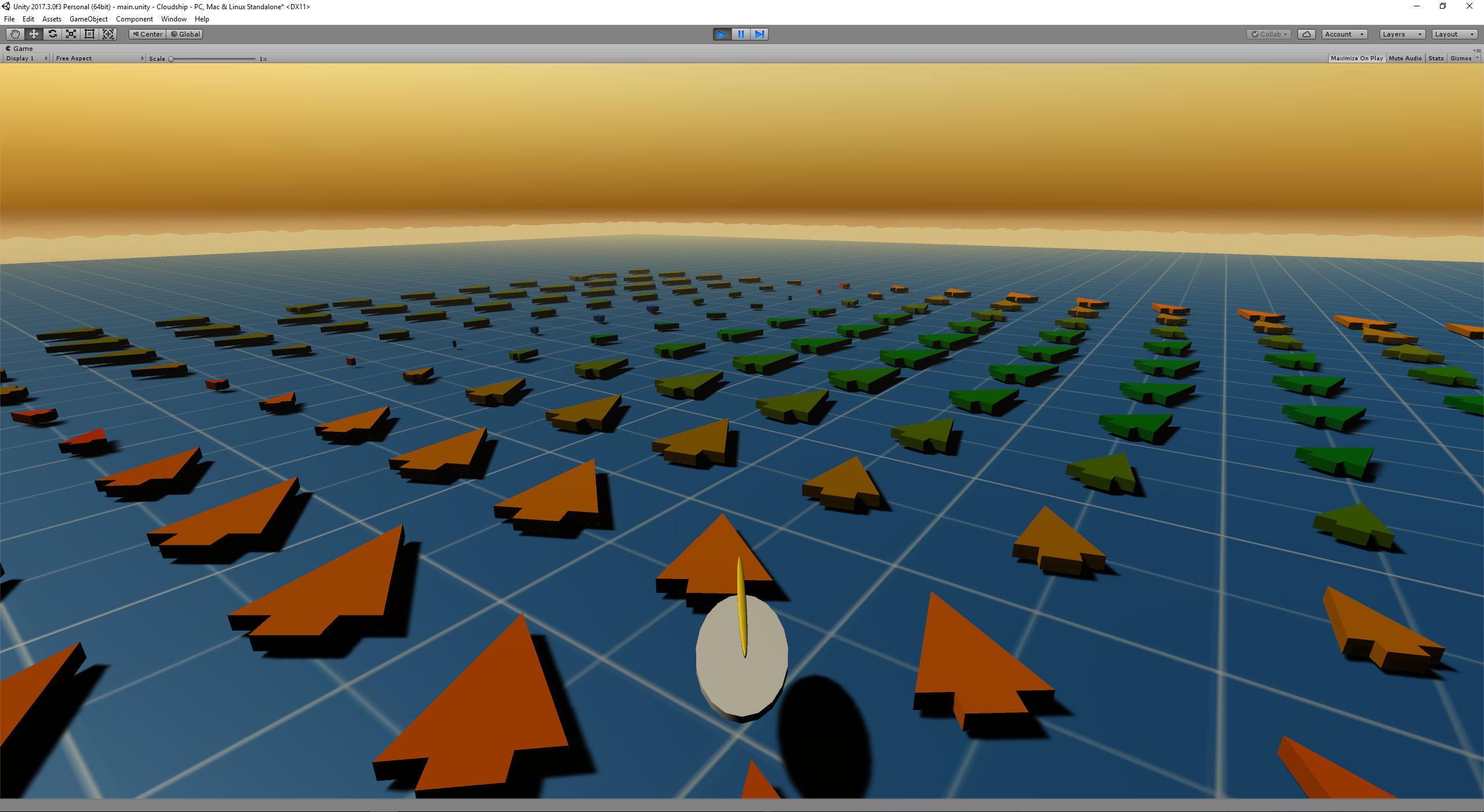Image resolution: width=1484 pixels, height=812 pixels.
Task: Open the Component menu
Action: 134,19
